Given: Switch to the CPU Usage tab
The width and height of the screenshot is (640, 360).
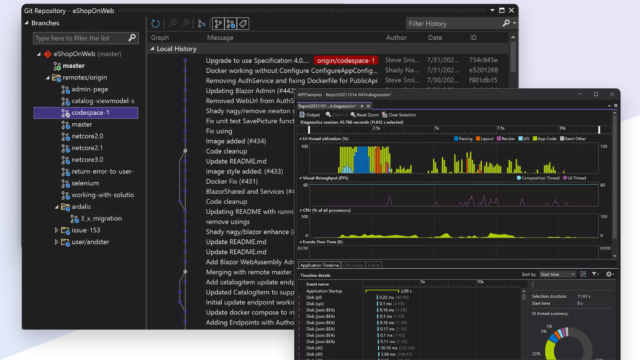Looking at the screenshot, I should pos(353,265).
